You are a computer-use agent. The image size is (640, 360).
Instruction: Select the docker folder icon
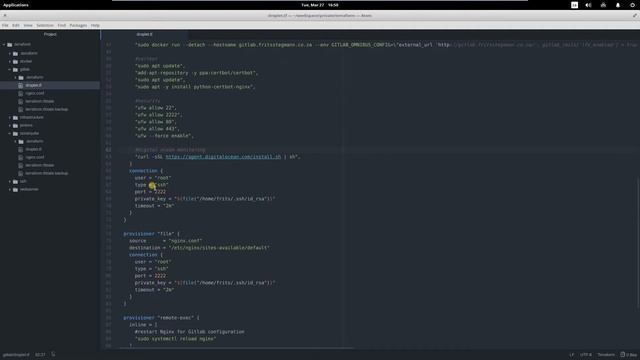click(x=16, y=62)
